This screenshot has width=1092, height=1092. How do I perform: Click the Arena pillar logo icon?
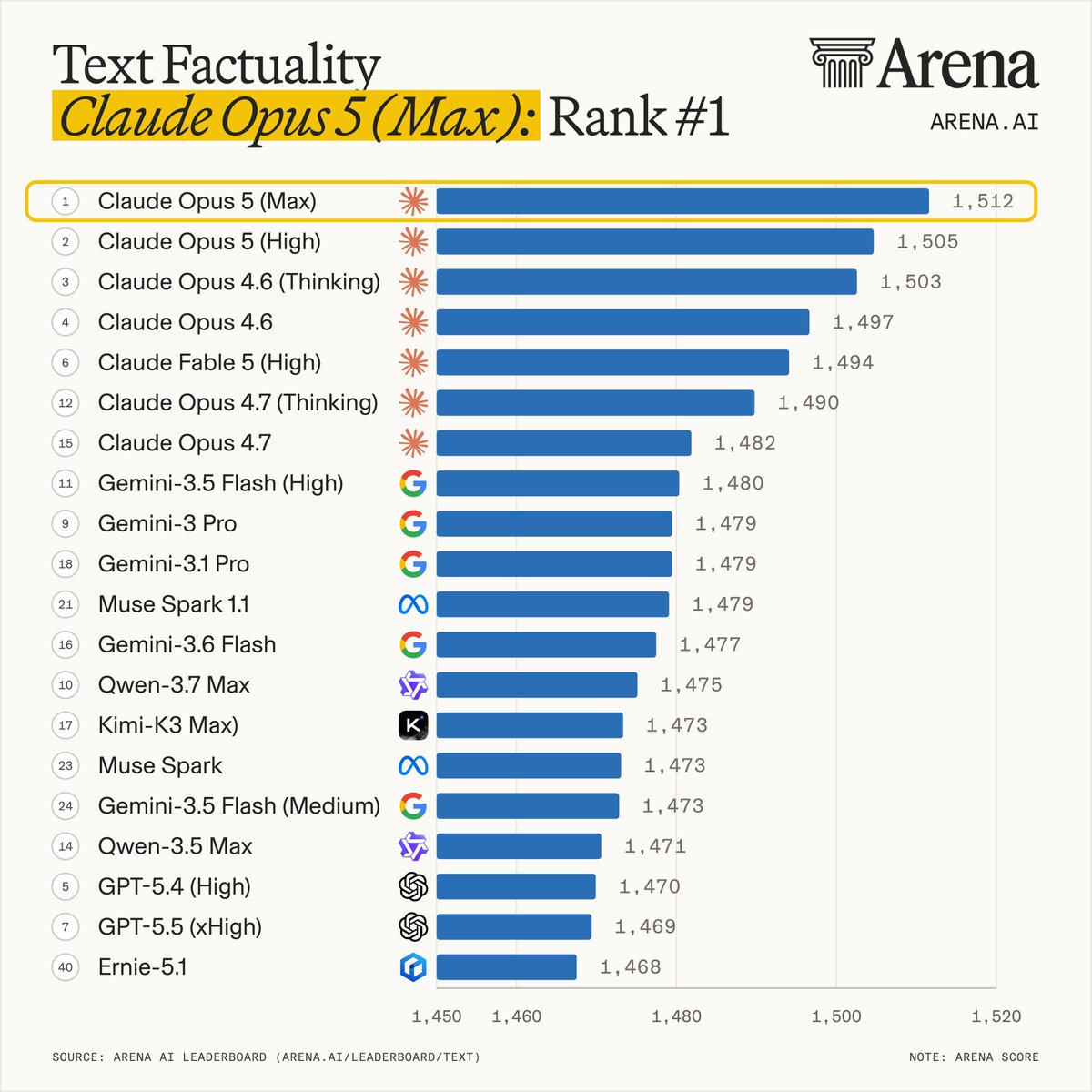pos(842,63)
